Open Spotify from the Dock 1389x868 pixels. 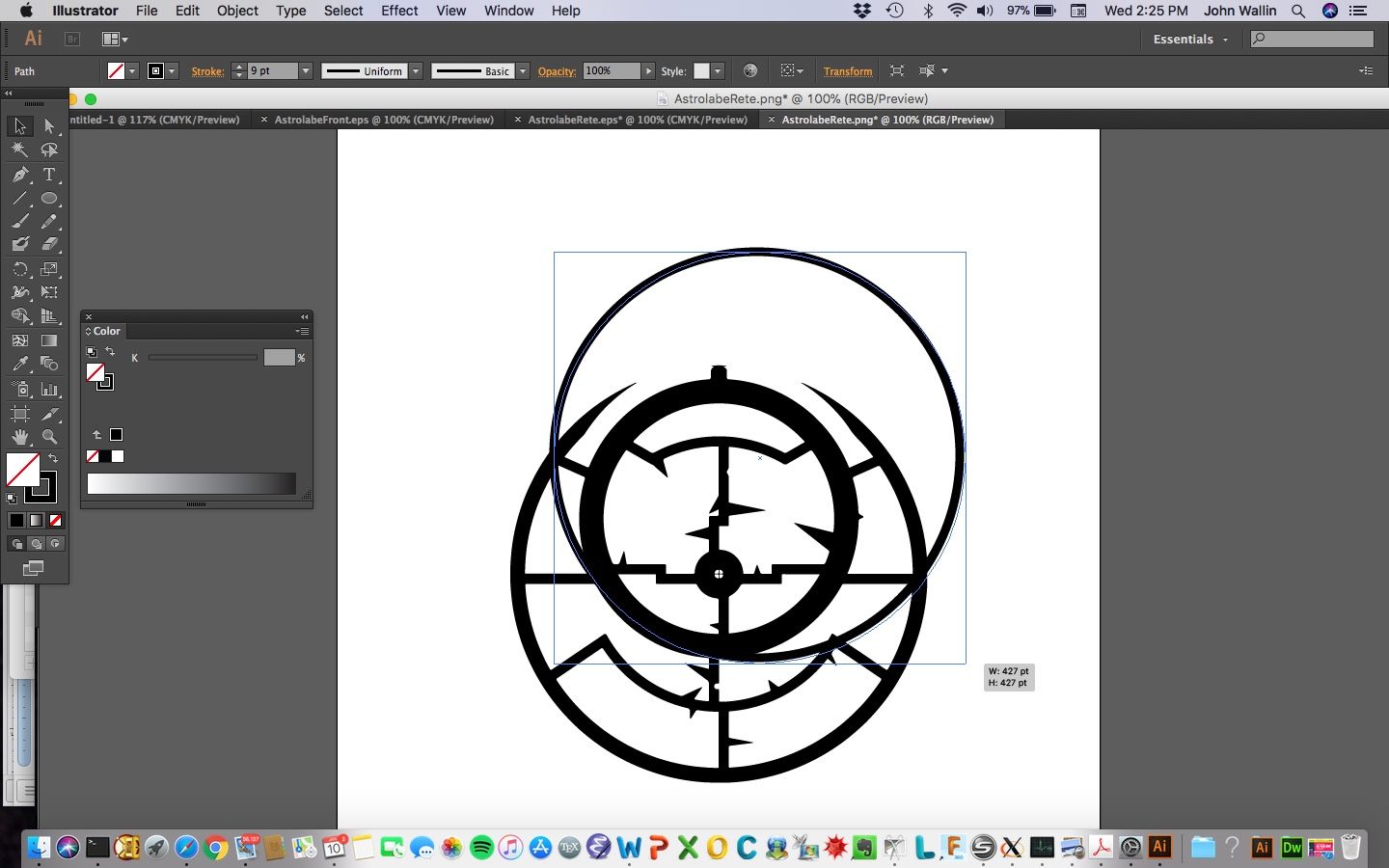(481, 848)
